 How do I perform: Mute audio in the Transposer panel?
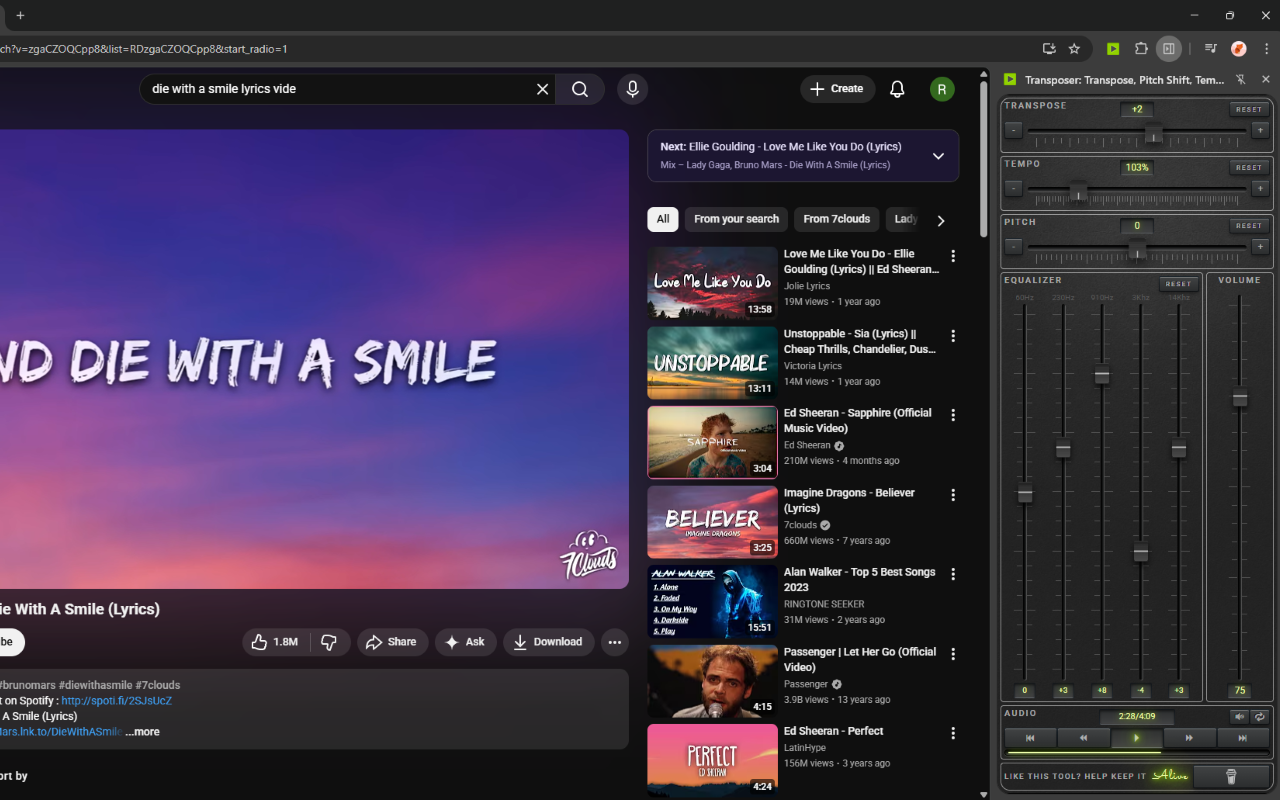(1240, 716)
